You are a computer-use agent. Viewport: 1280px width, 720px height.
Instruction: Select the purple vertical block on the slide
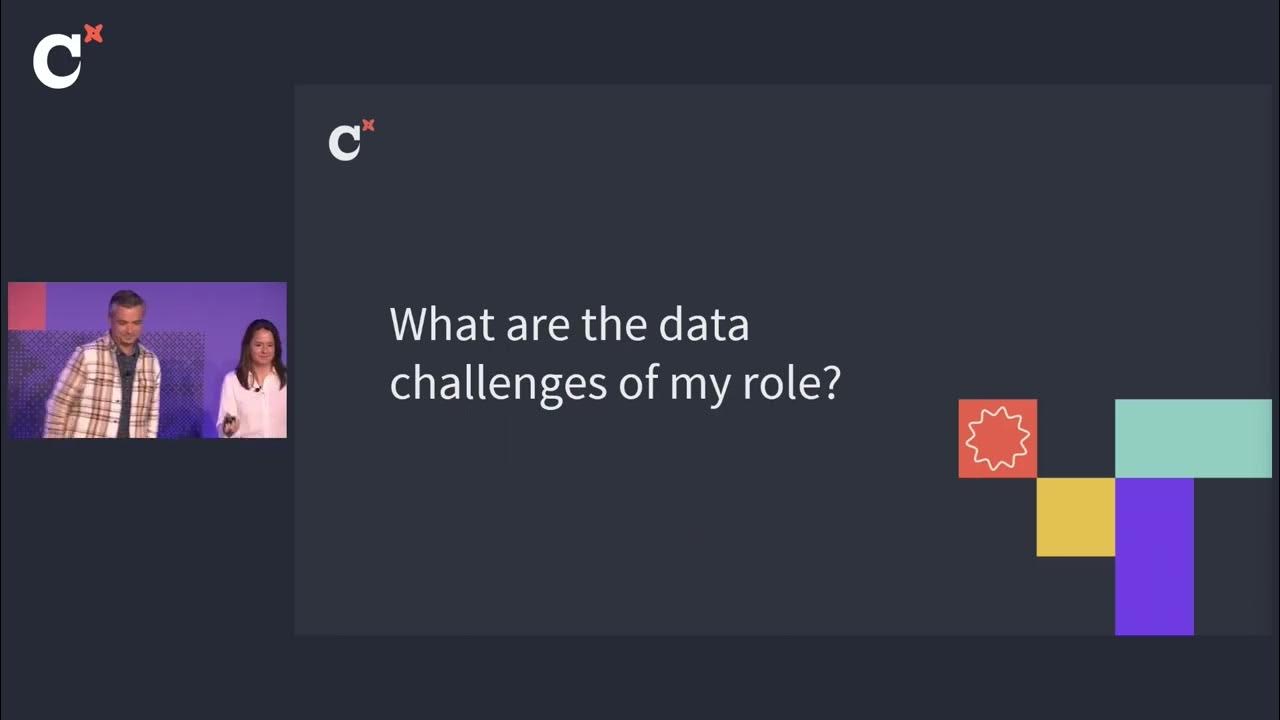[x=1154, y=556]
